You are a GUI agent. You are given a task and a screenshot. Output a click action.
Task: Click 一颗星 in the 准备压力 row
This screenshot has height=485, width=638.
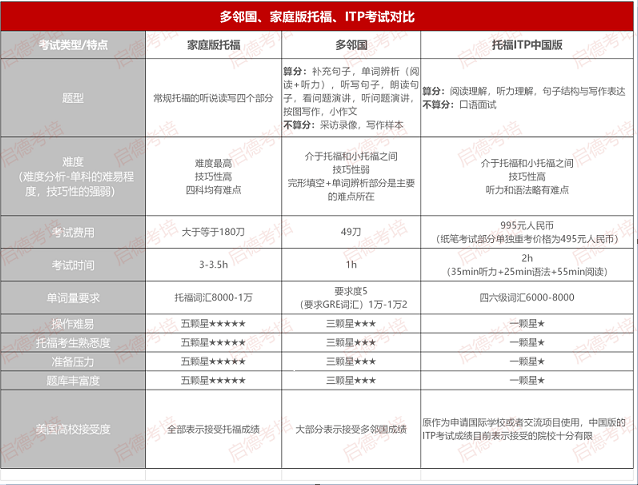527,362
